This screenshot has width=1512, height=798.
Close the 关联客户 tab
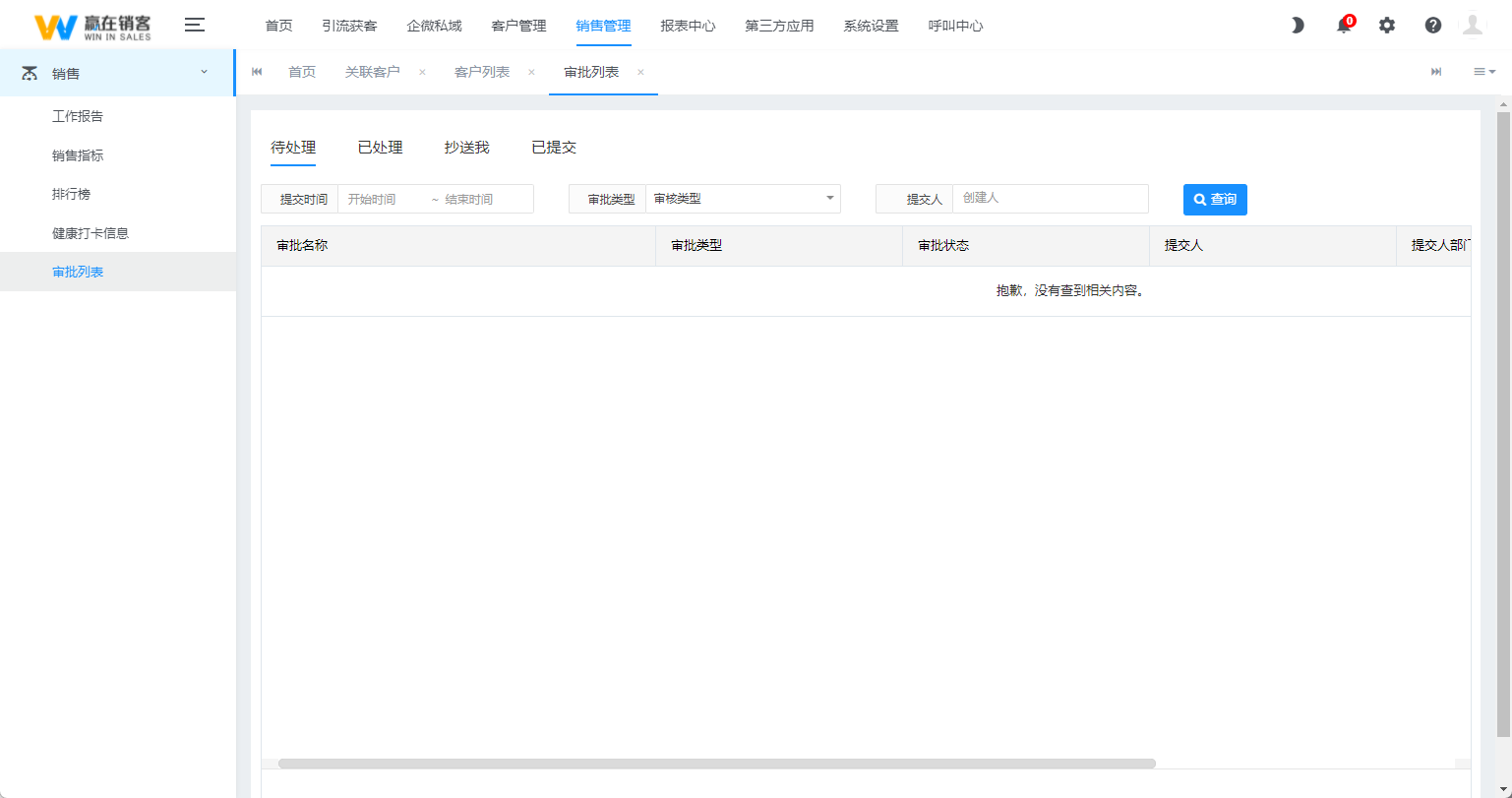(422, 72)
